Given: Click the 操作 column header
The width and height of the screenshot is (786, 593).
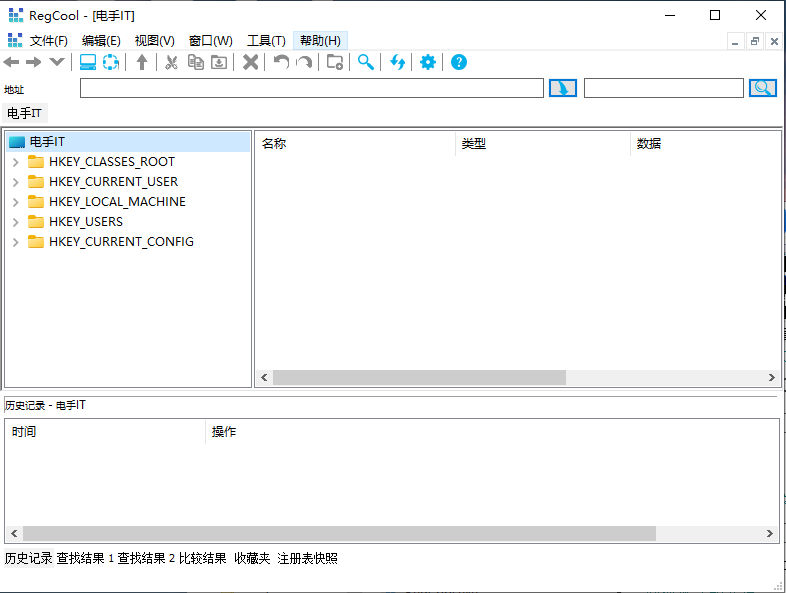Looking at the screenshot, I should point(492,432).
